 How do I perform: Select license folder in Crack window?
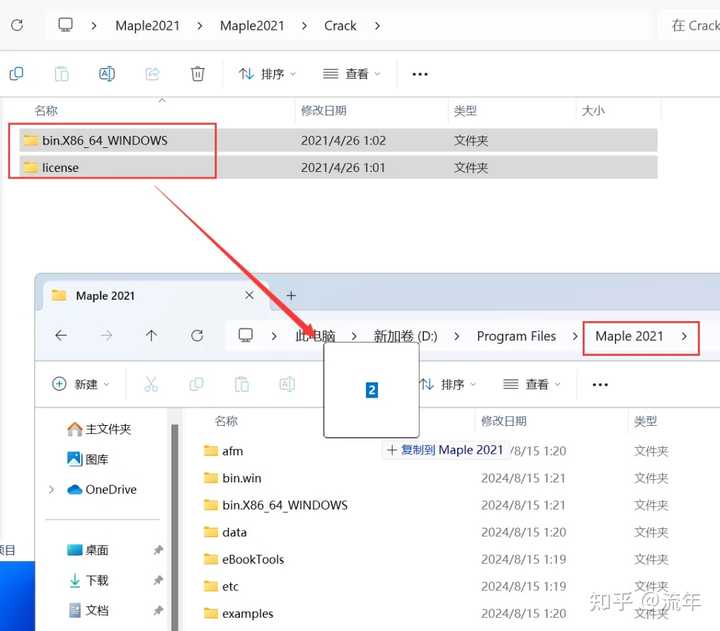(338, 168)
